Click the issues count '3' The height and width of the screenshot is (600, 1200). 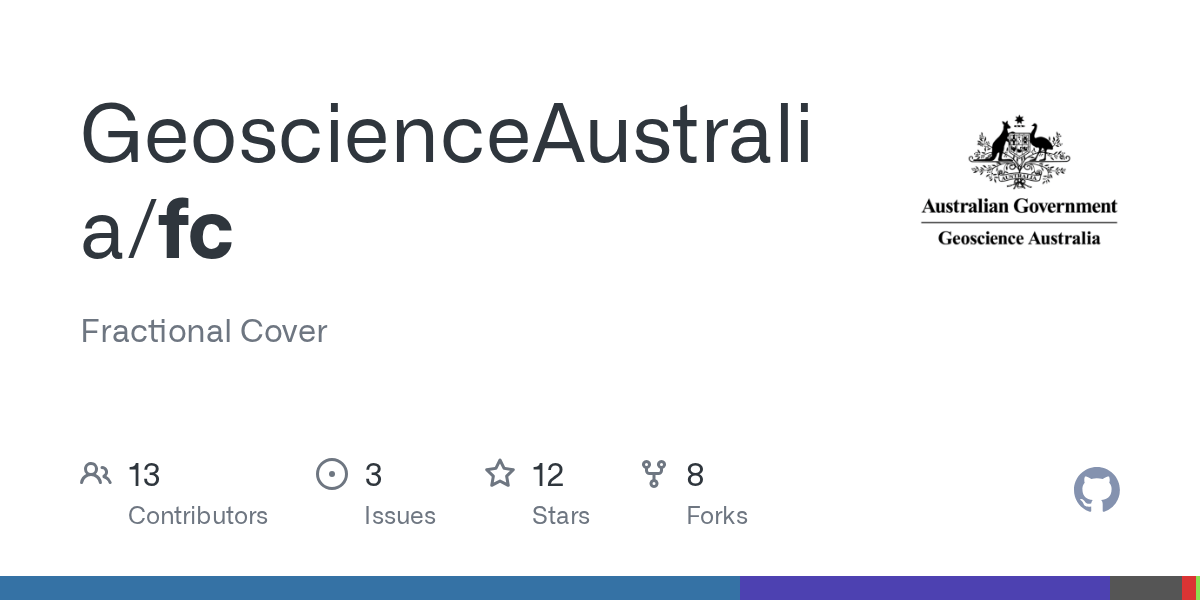pos(373,475)
